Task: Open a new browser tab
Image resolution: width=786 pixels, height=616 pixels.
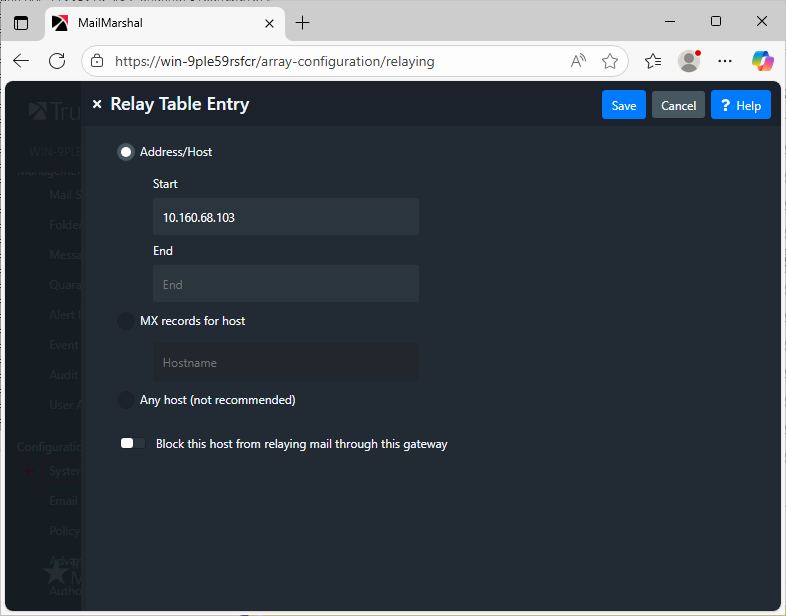Action: [x=303, y=22]
